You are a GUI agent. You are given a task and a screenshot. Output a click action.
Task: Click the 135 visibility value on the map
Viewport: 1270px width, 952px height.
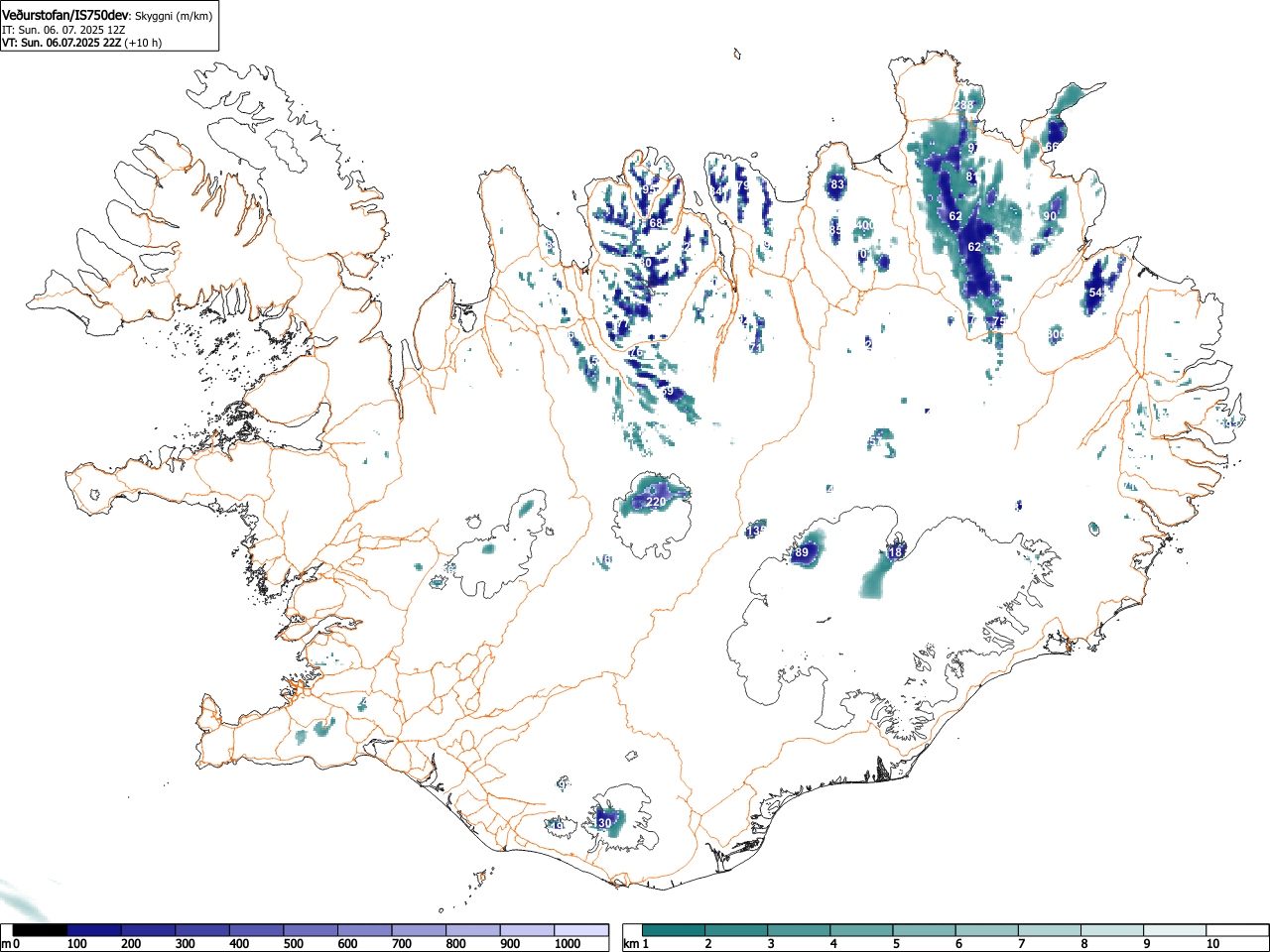pos(756,532)
